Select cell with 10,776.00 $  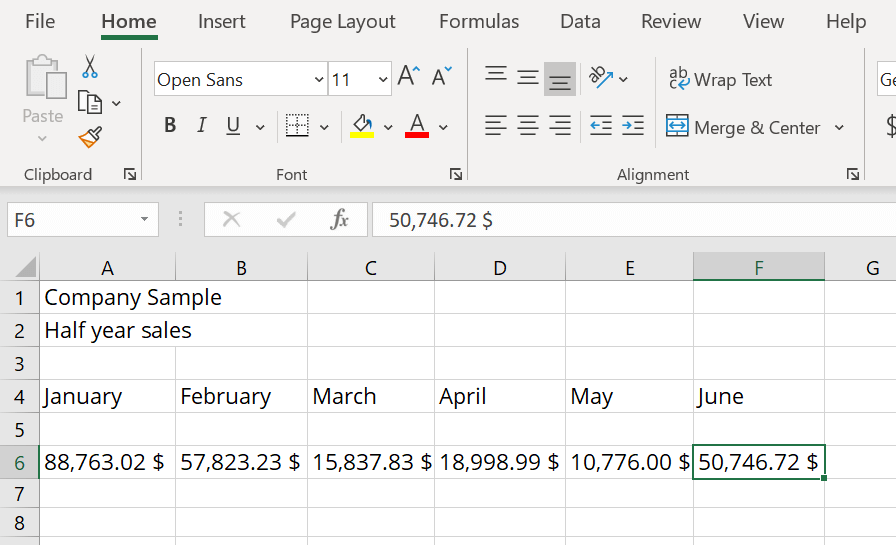pos(629,462)
